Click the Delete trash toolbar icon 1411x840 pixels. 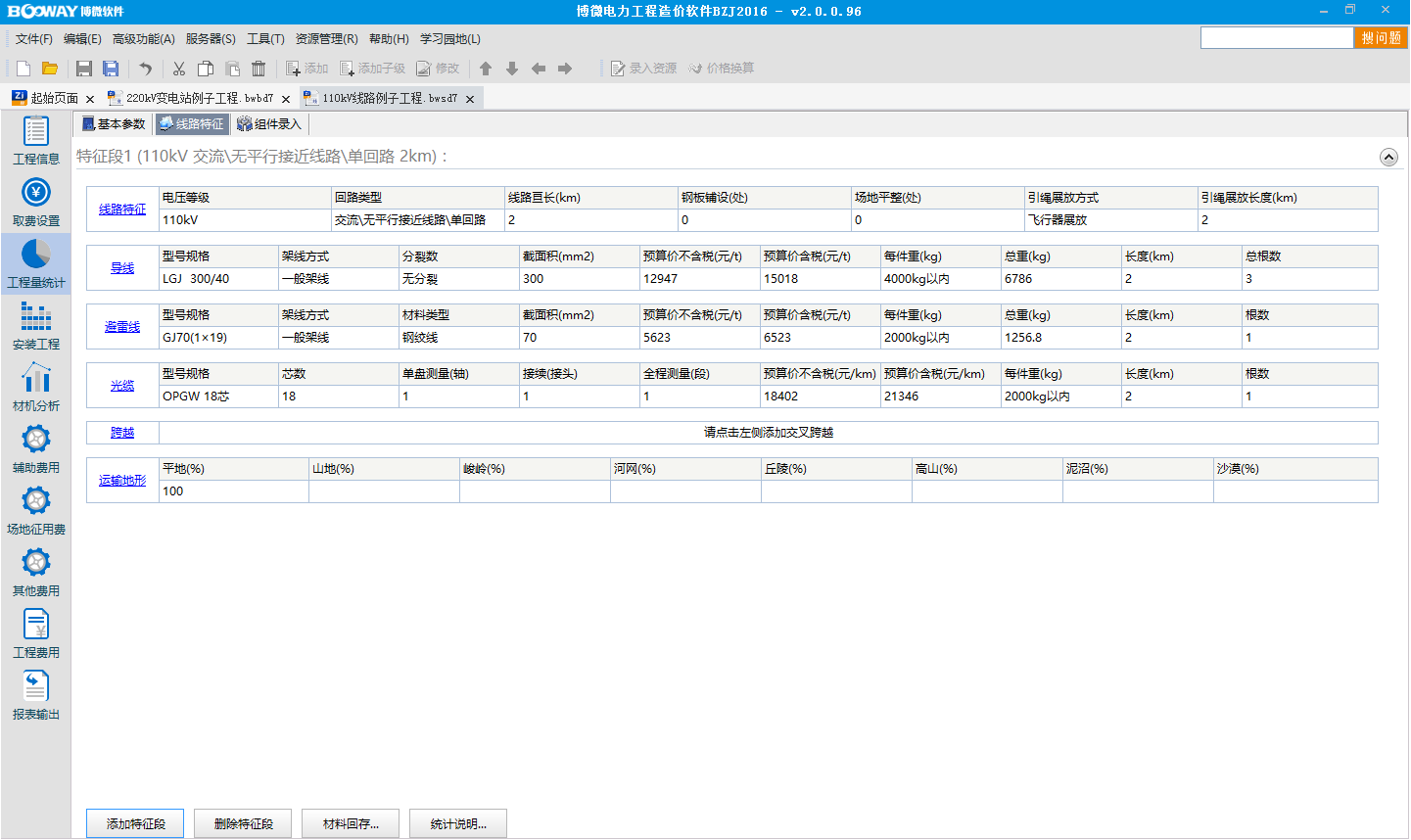[x=259, y=69]
